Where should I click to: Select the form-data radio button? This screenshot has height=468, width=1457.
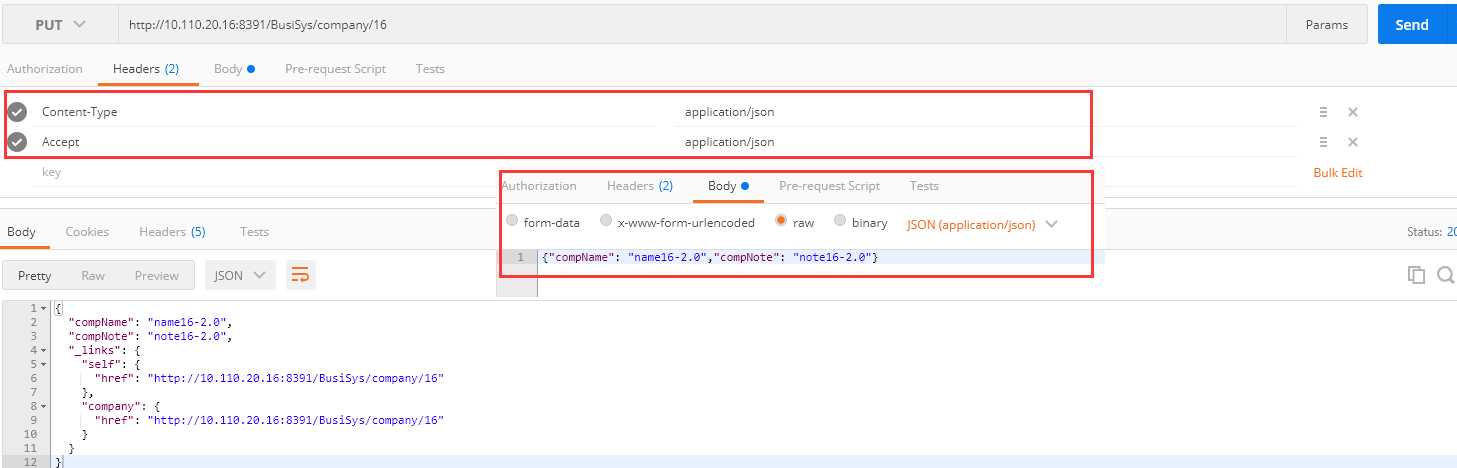pos(513,222)
